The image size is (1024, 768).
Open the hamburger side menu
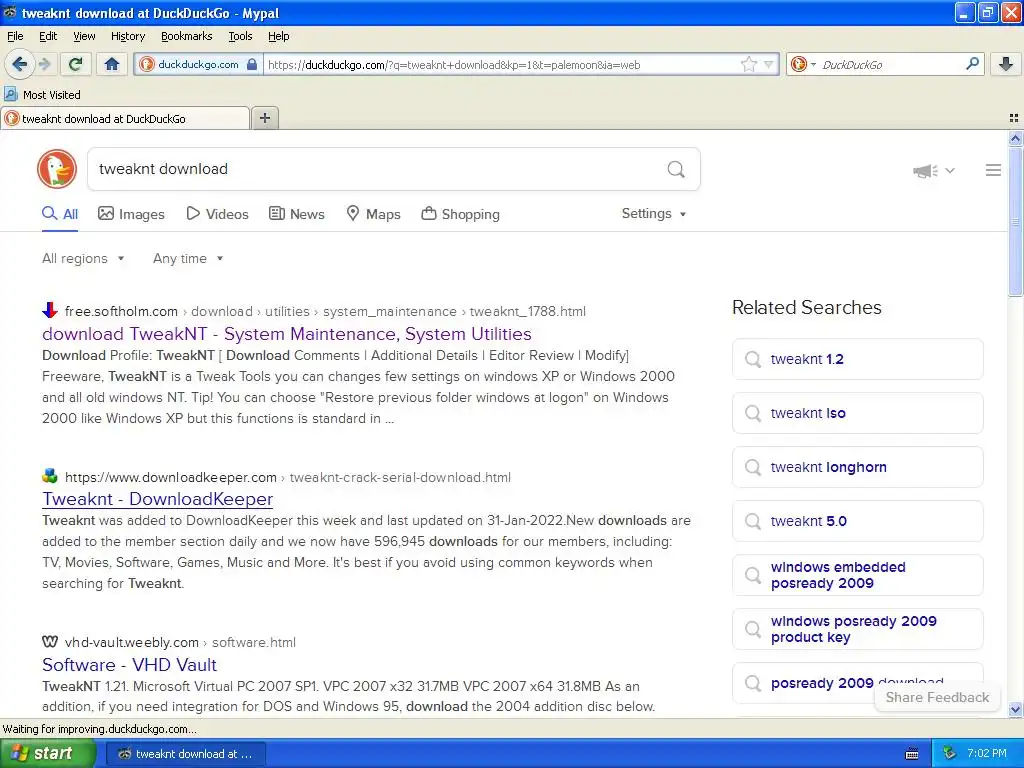point(993,170)
